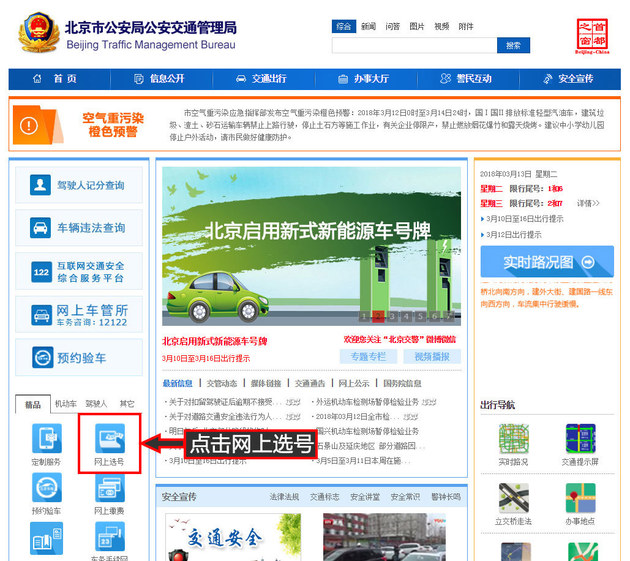Click the 交通安全 calligraphy thumbnail
630x561 pixels.
tap(233, 537)
